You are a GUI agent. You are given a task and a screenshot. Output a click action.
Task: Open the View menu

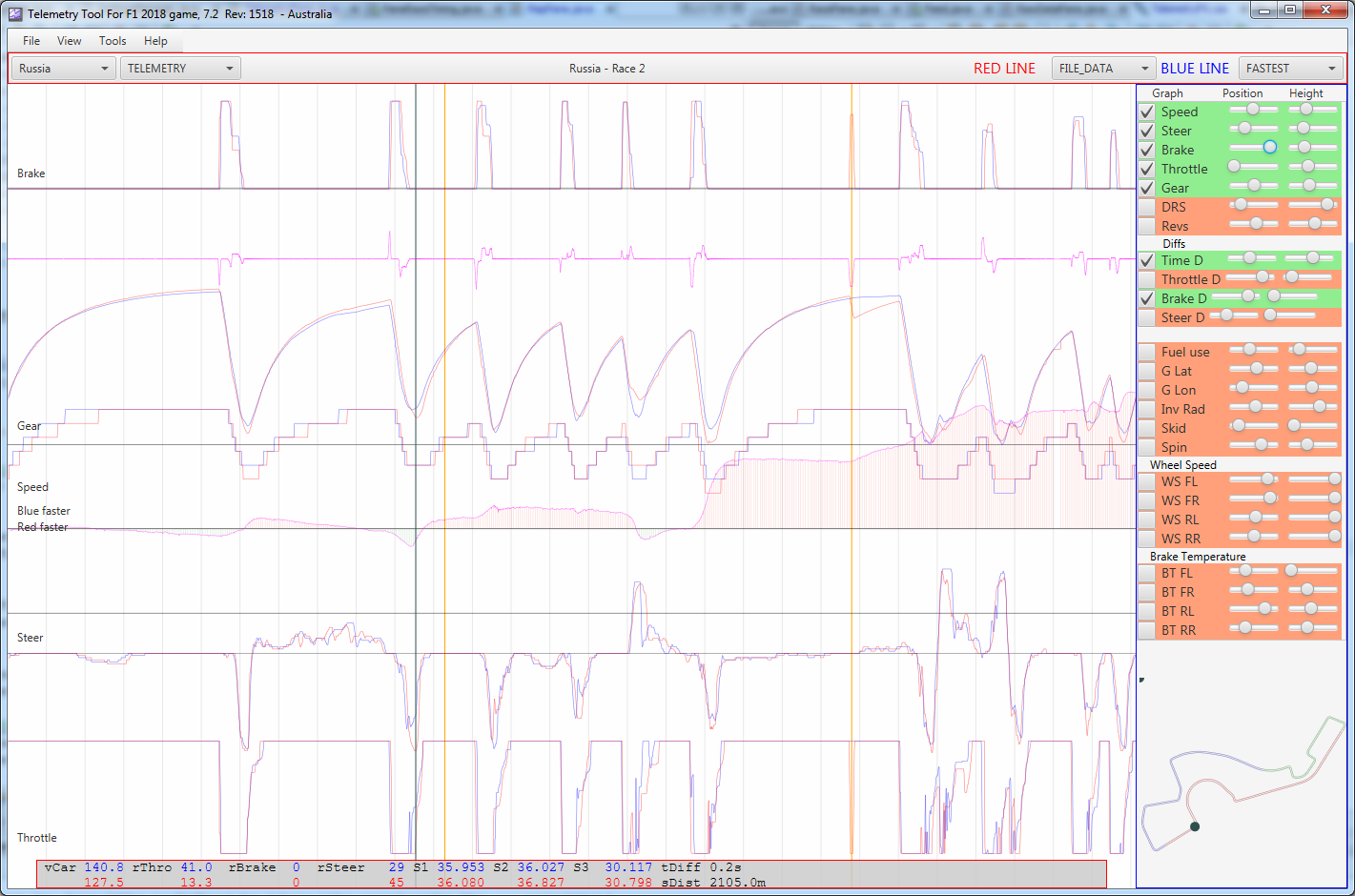coord(70,41)
